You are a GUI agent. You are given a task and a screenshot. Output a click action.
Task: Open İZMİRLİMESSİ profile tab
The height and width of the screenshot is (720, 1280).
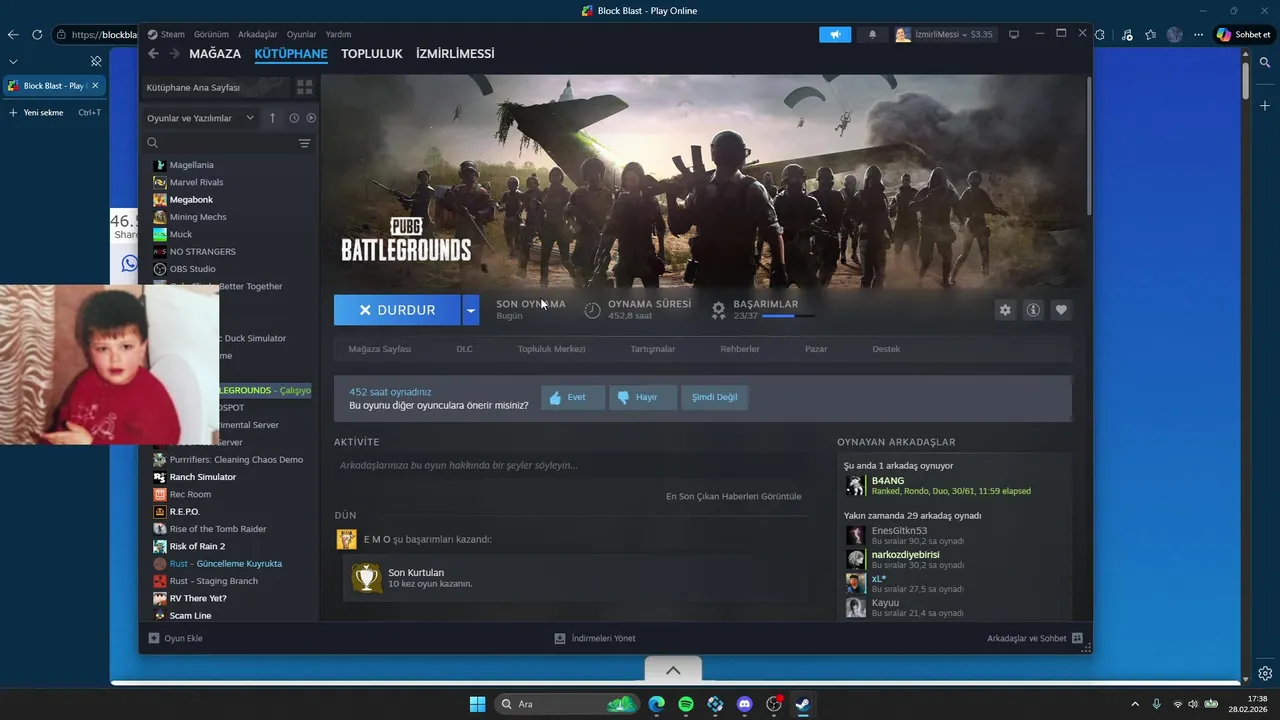click(455, 54)
